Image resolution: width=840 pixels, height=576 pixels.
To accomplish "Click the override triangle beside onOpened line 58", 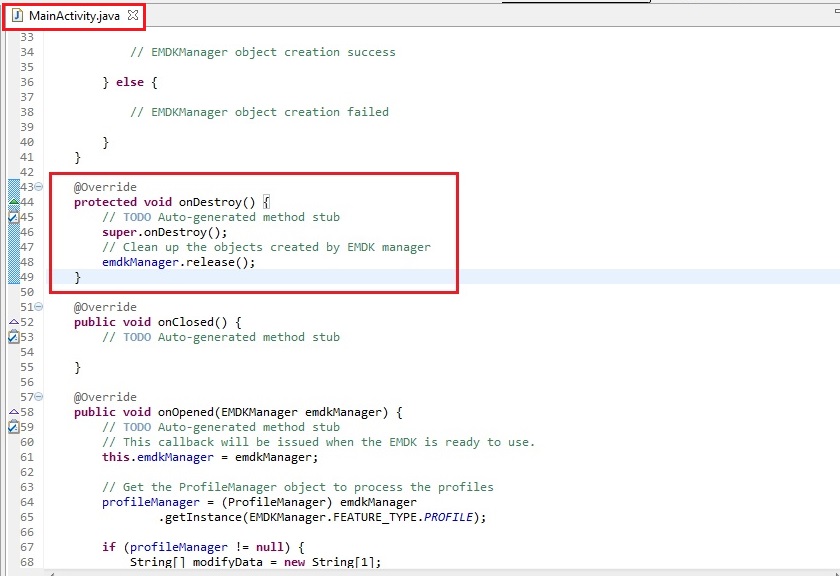I will (13, 412).
